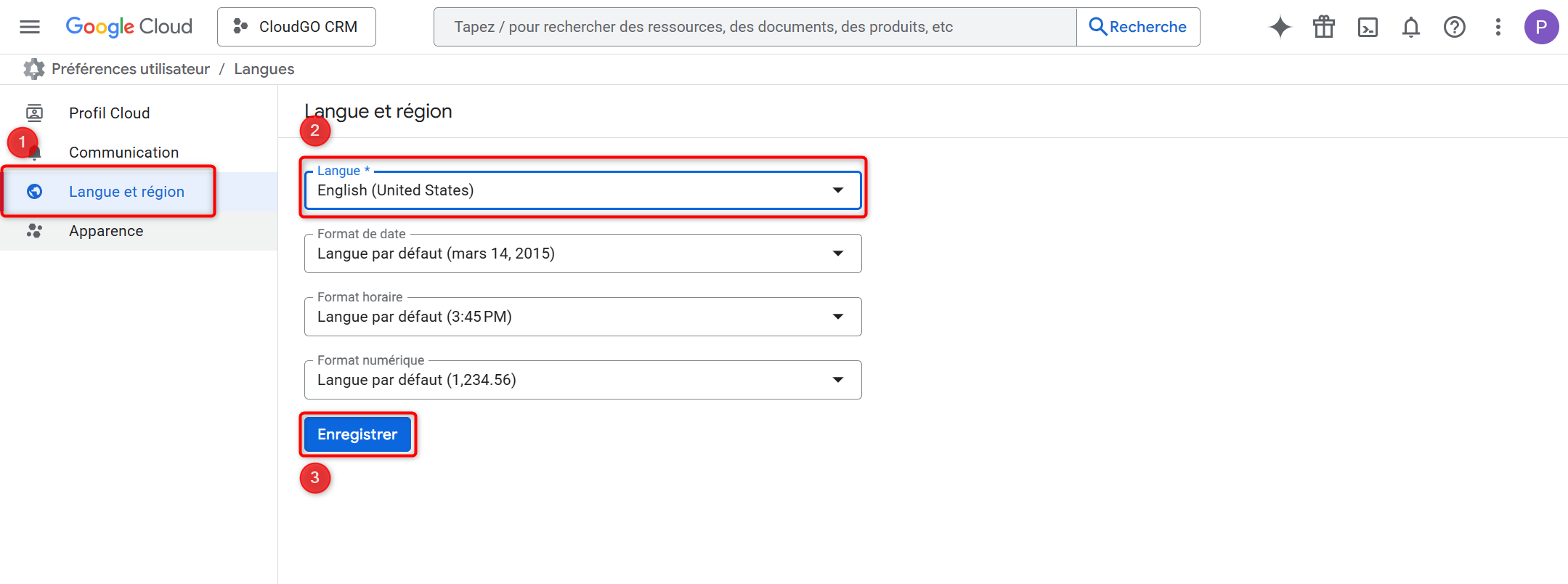Focus the resource search input field
The image size is (1568, 584).
point(755,27)
